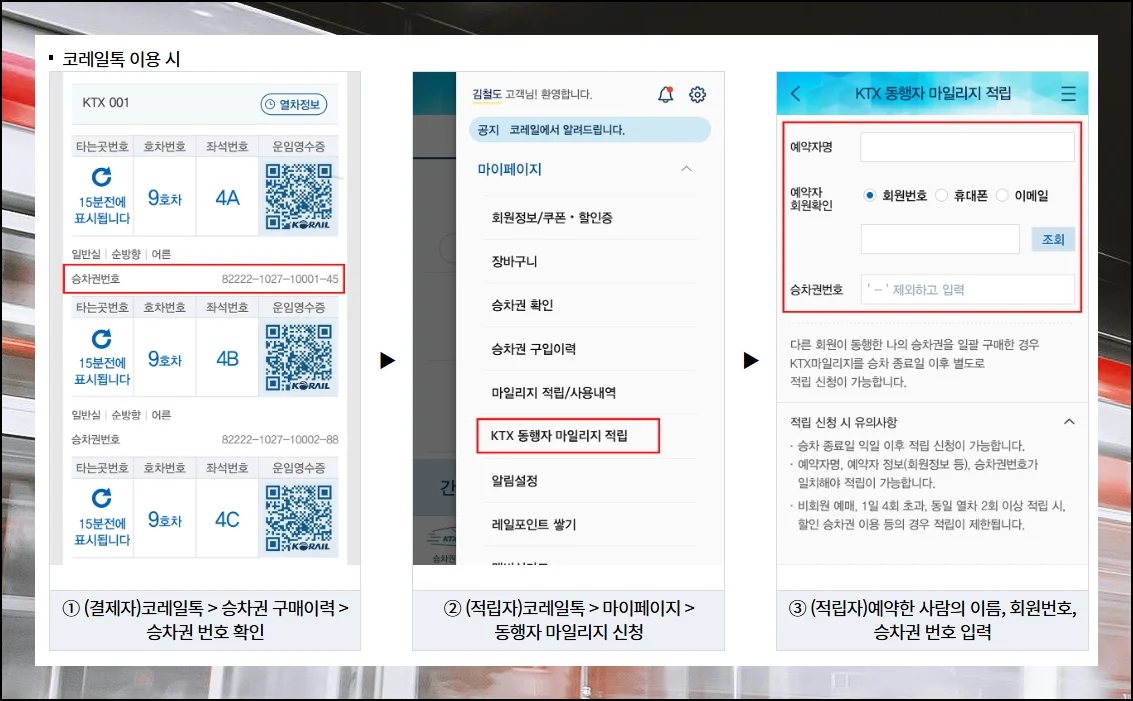This screenshot has height=701, width=1133.
Task: Open the hamburger menu icon
Action: click(x=1068, y=94)
